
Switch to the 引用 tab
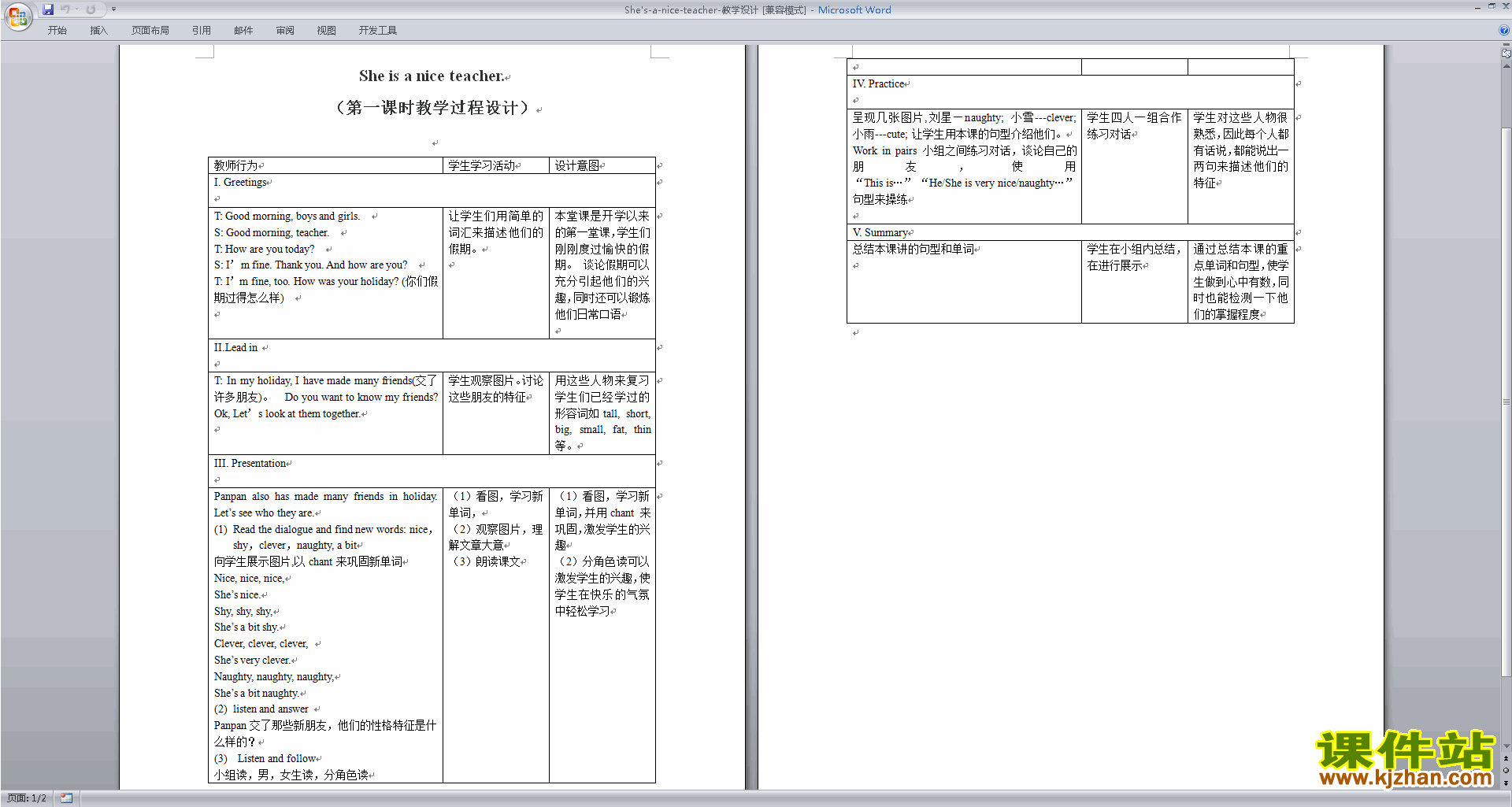[202, 31]
